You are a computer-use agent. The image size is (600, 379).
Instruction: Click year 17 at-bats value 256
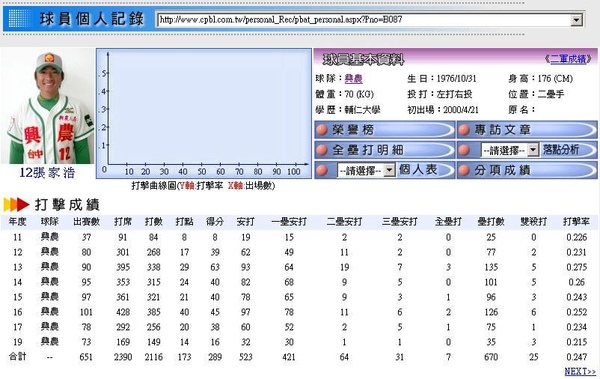click(153, 327)
